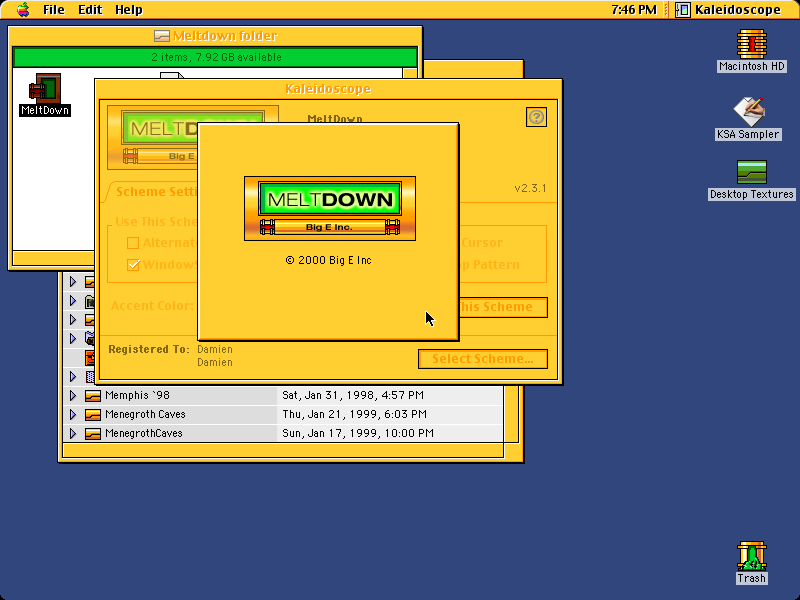This screenshot has width=800, height=600.
Task: Click the date 'Sat, Jan 31, 1998, 4:57 PM'
Action: pos(353,395)
